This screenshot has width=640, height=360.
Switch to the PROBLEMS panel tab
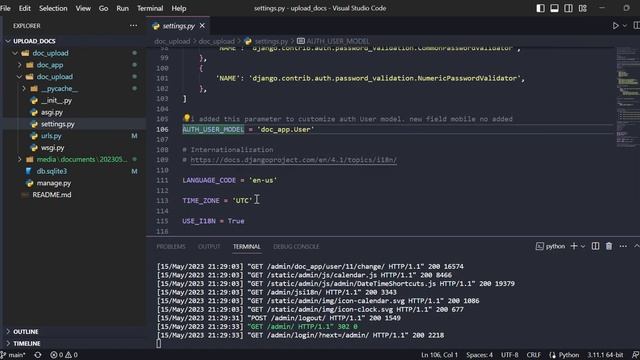pos(171,247)
